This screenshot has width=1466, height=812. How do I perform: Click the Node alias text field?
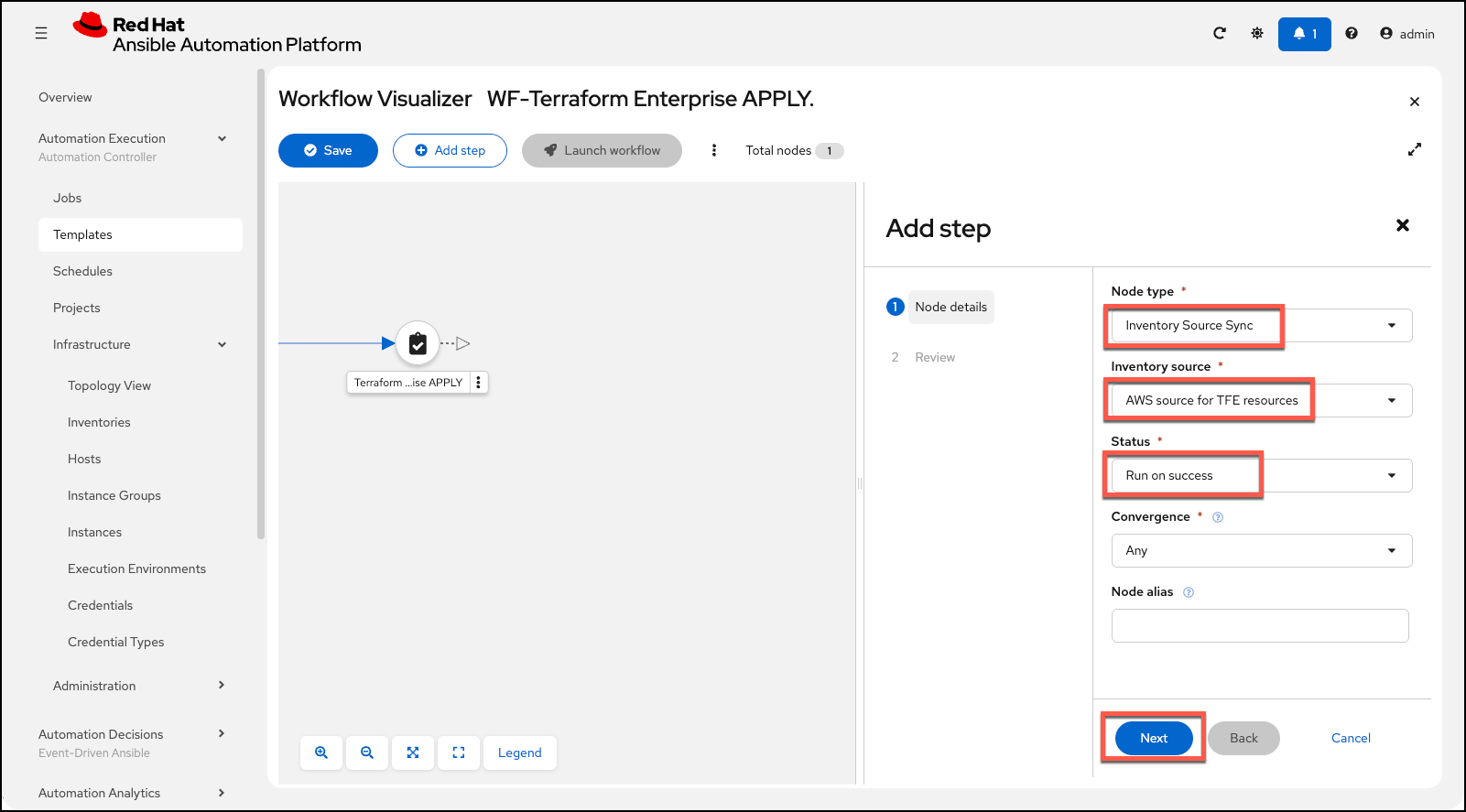click(1260, 625)
